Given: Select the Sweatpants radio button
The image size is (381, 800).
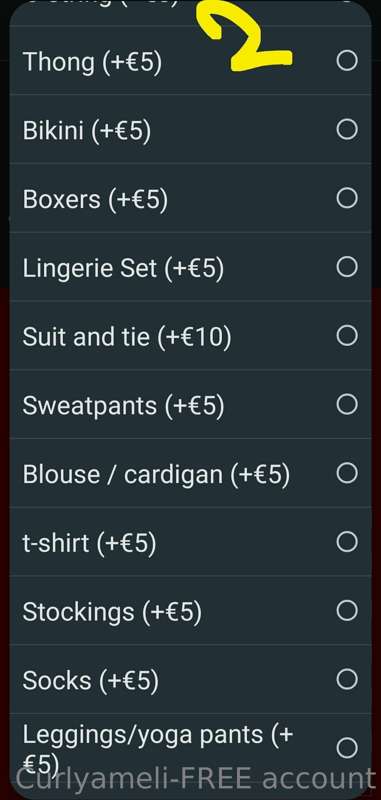Looking at the screenshot, I should [347, 405].
